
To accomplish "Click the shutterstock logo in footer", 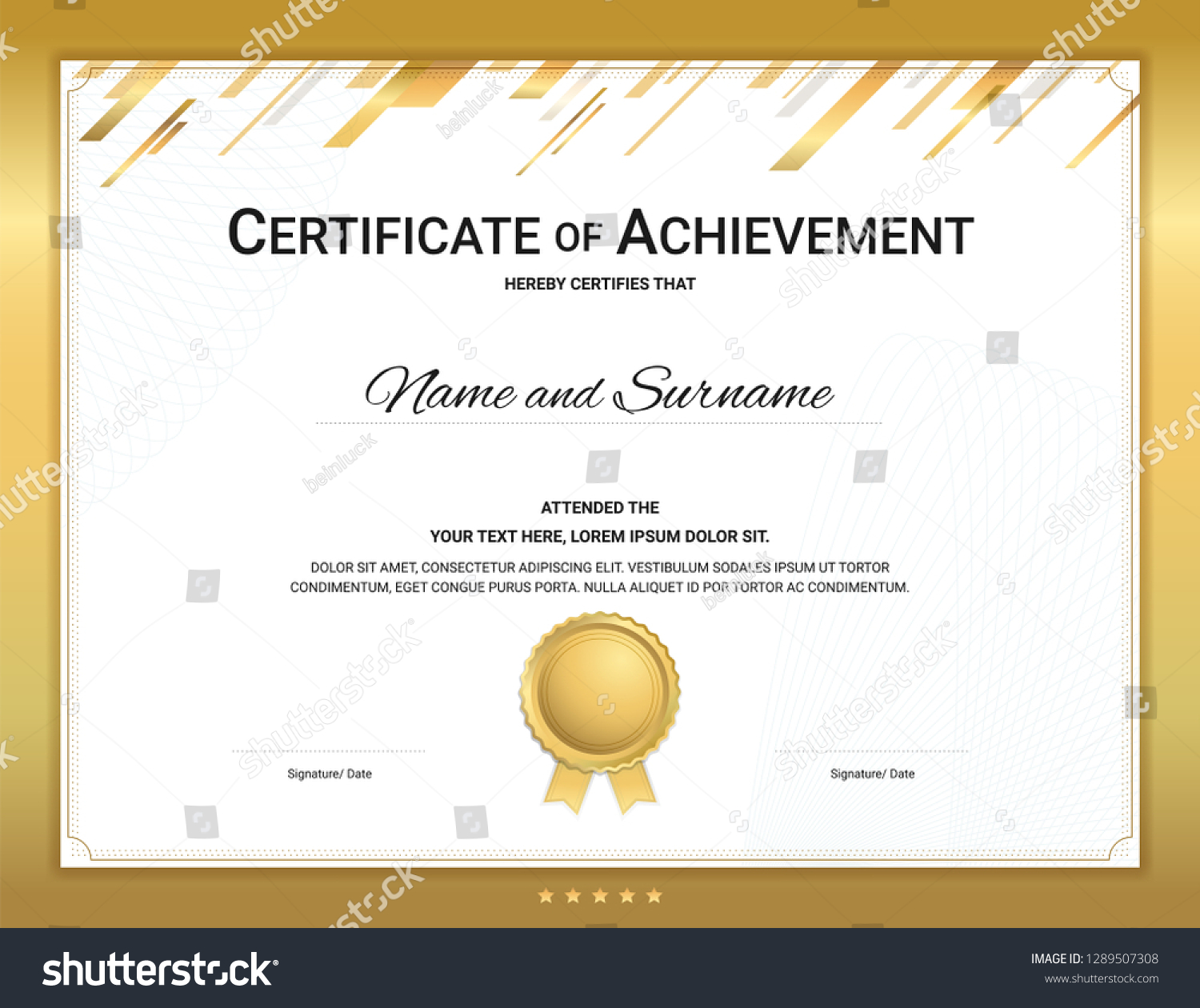I will click(x=160, y=969).
